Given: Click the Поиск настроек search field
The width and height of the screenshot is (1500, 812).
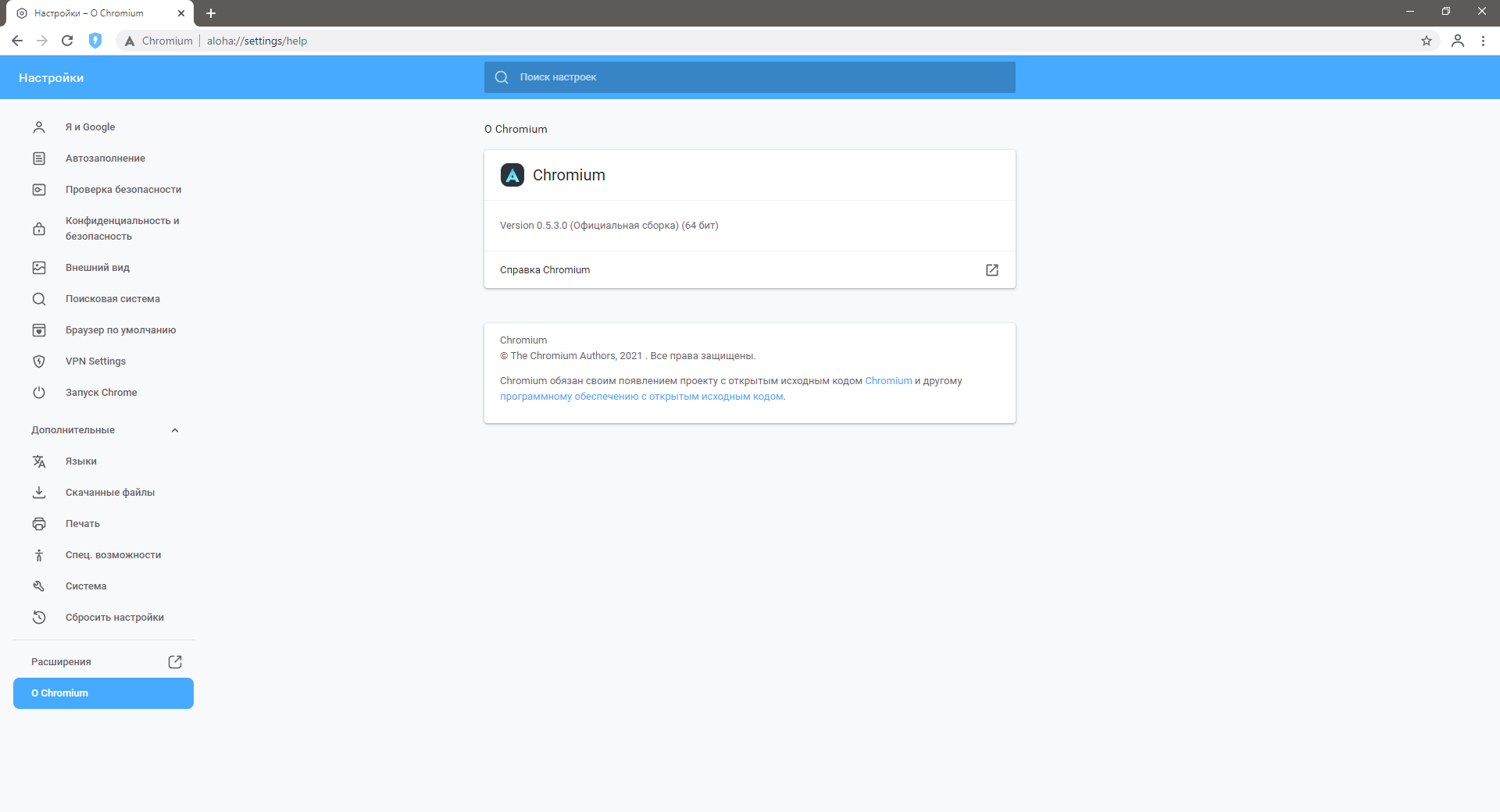Looking at the screenshot, I should (750, 77).
